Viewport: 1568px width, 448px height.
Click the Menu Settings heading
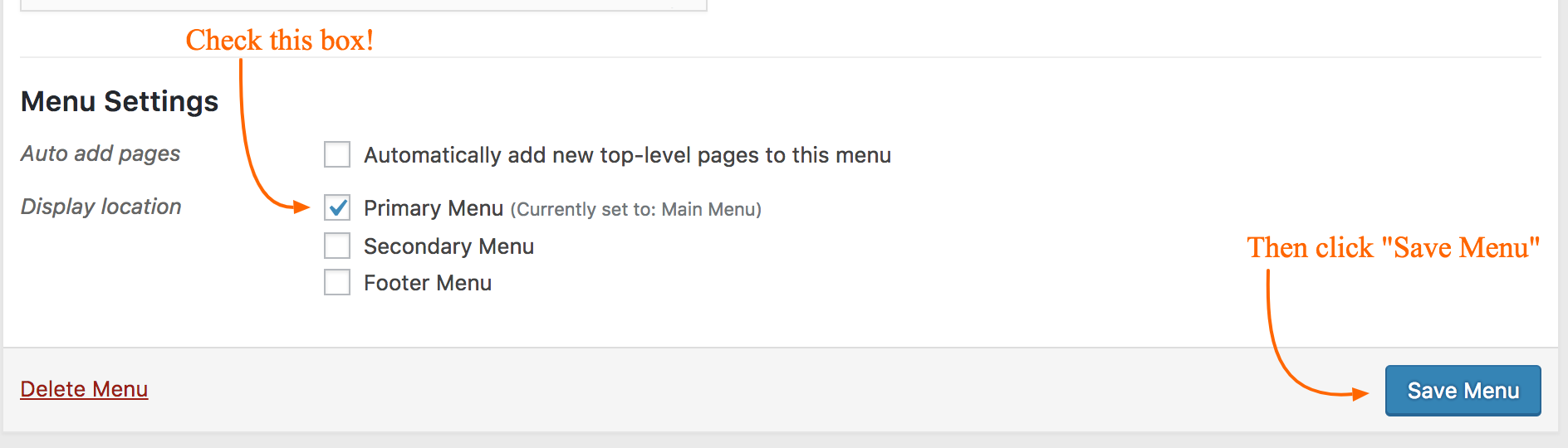[x=120, y=101]
